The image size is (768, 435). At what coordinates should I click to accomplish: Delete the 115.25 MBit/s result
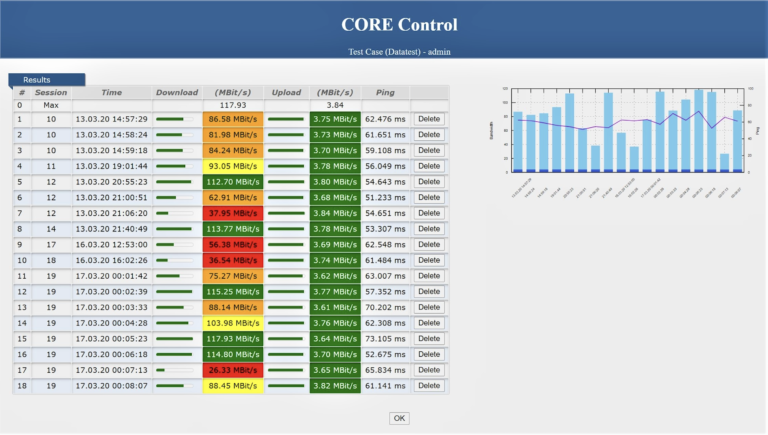point(429,291)
